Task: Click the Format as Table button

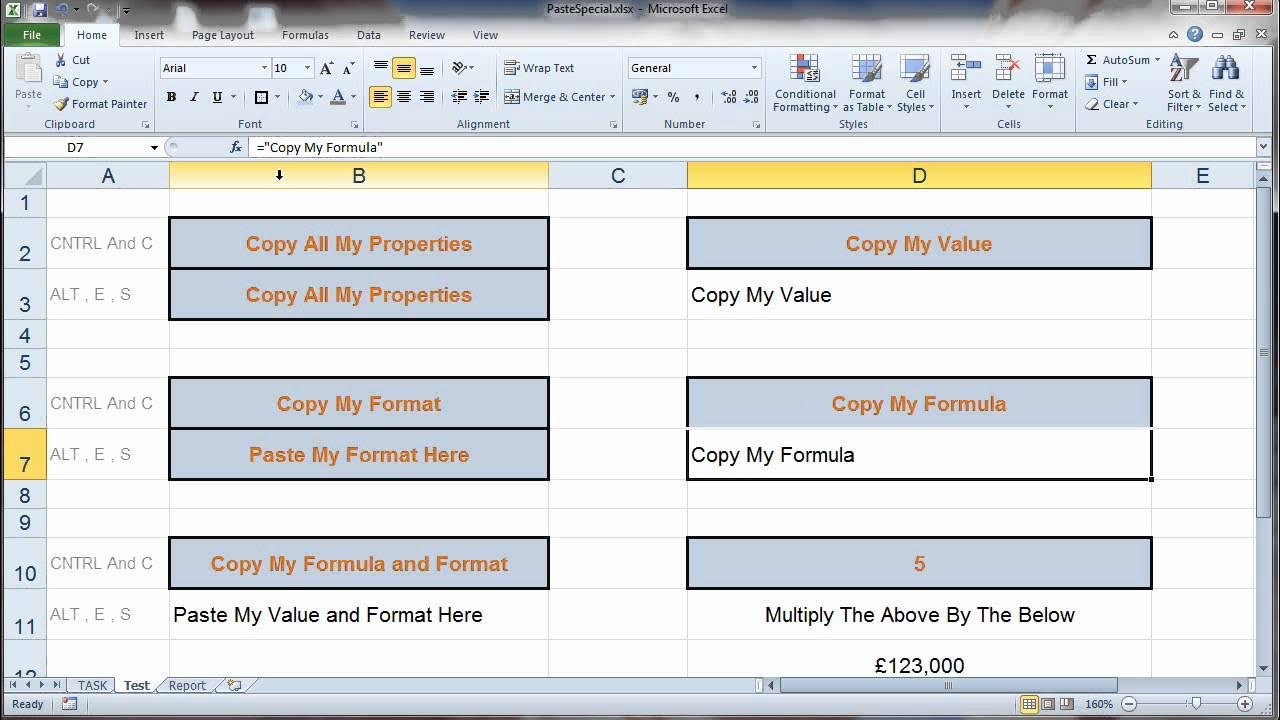Action: pyautogui.click(x=866, y=85)
